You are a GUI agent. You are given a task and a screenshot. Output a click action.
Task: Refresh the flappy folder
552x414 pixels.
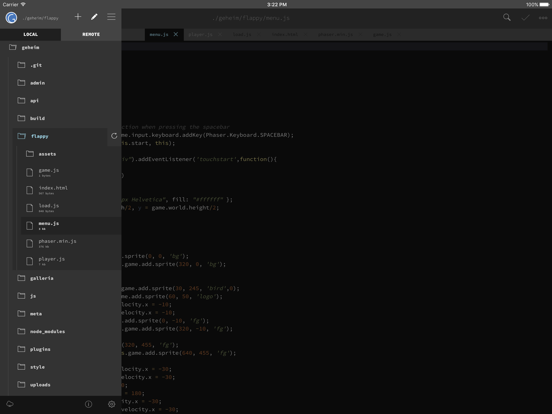point(114,136)
